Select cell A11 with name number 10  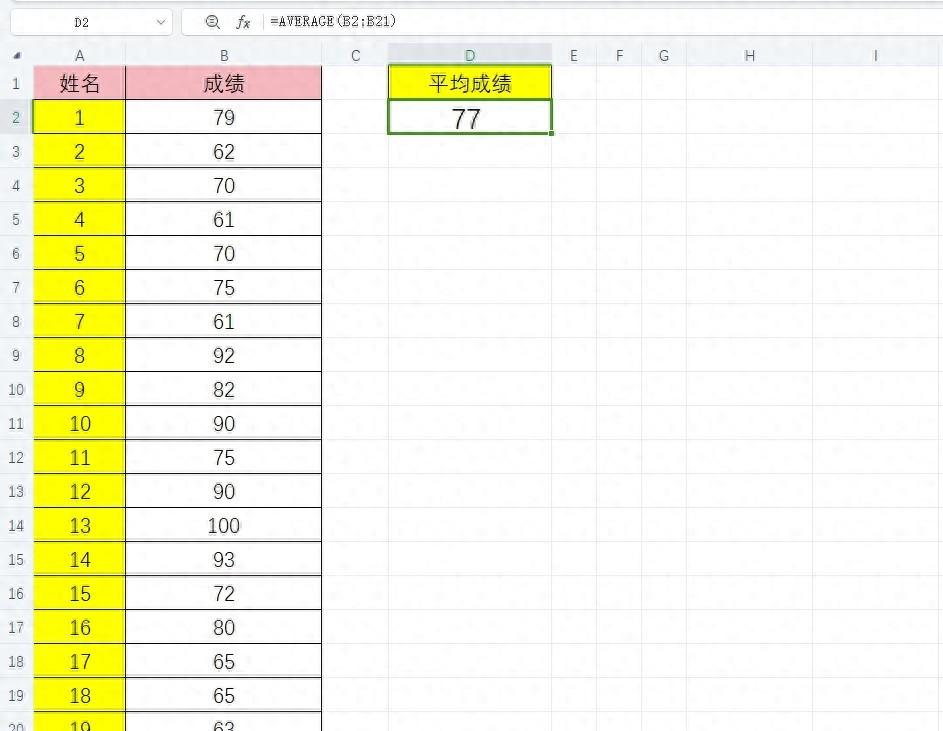tap(79, 423)
